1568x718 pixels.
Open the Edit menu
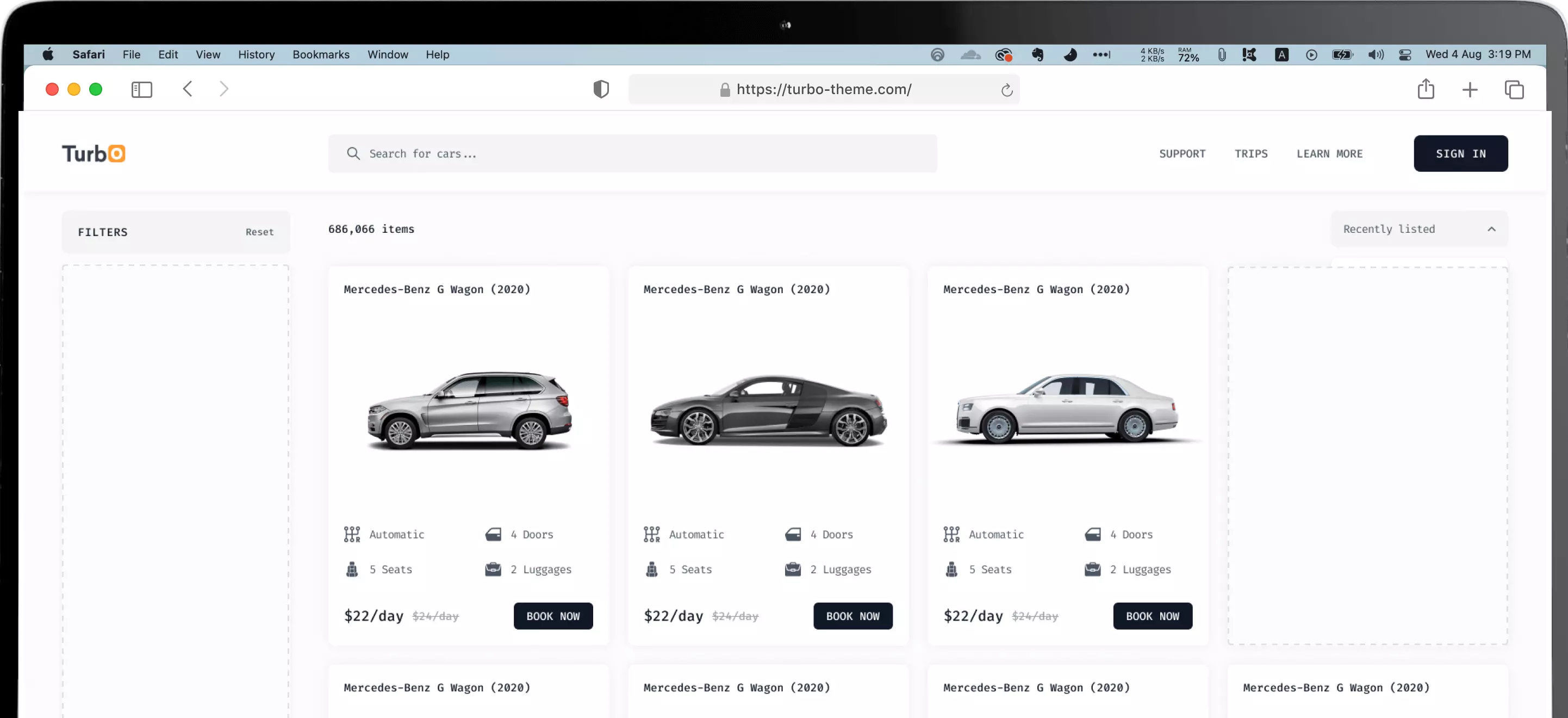point(168,55)
